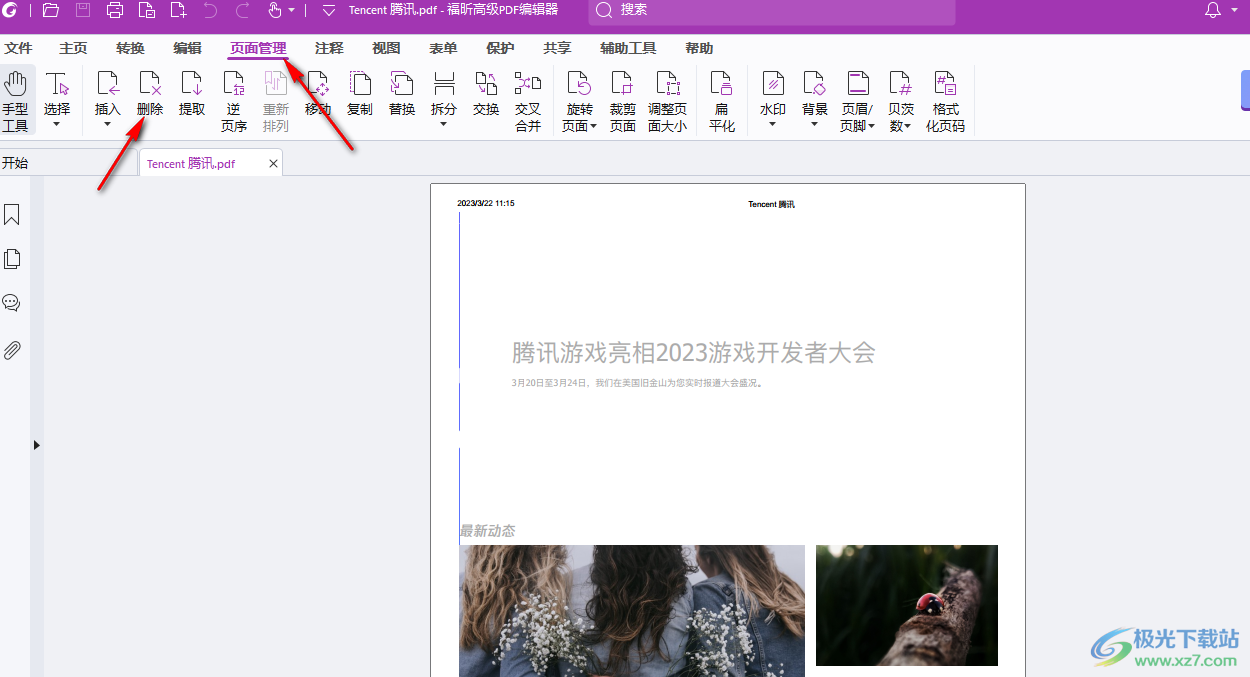The image size is (1250, 677).
Task: Select the hand mode icon in title bar
Action: pyautogui.click(x=275, y=10)
